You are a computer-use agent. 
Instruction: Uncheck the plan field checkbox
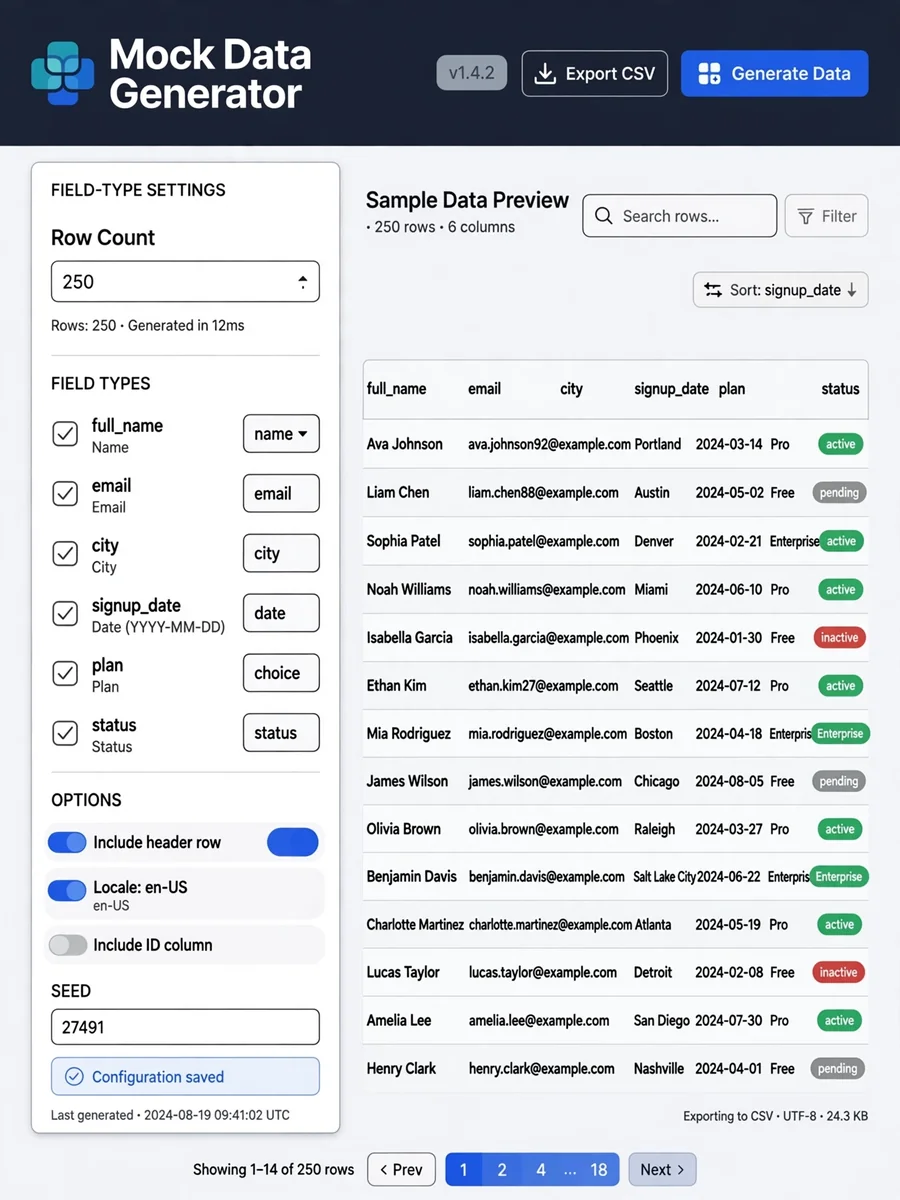[65, 673]
